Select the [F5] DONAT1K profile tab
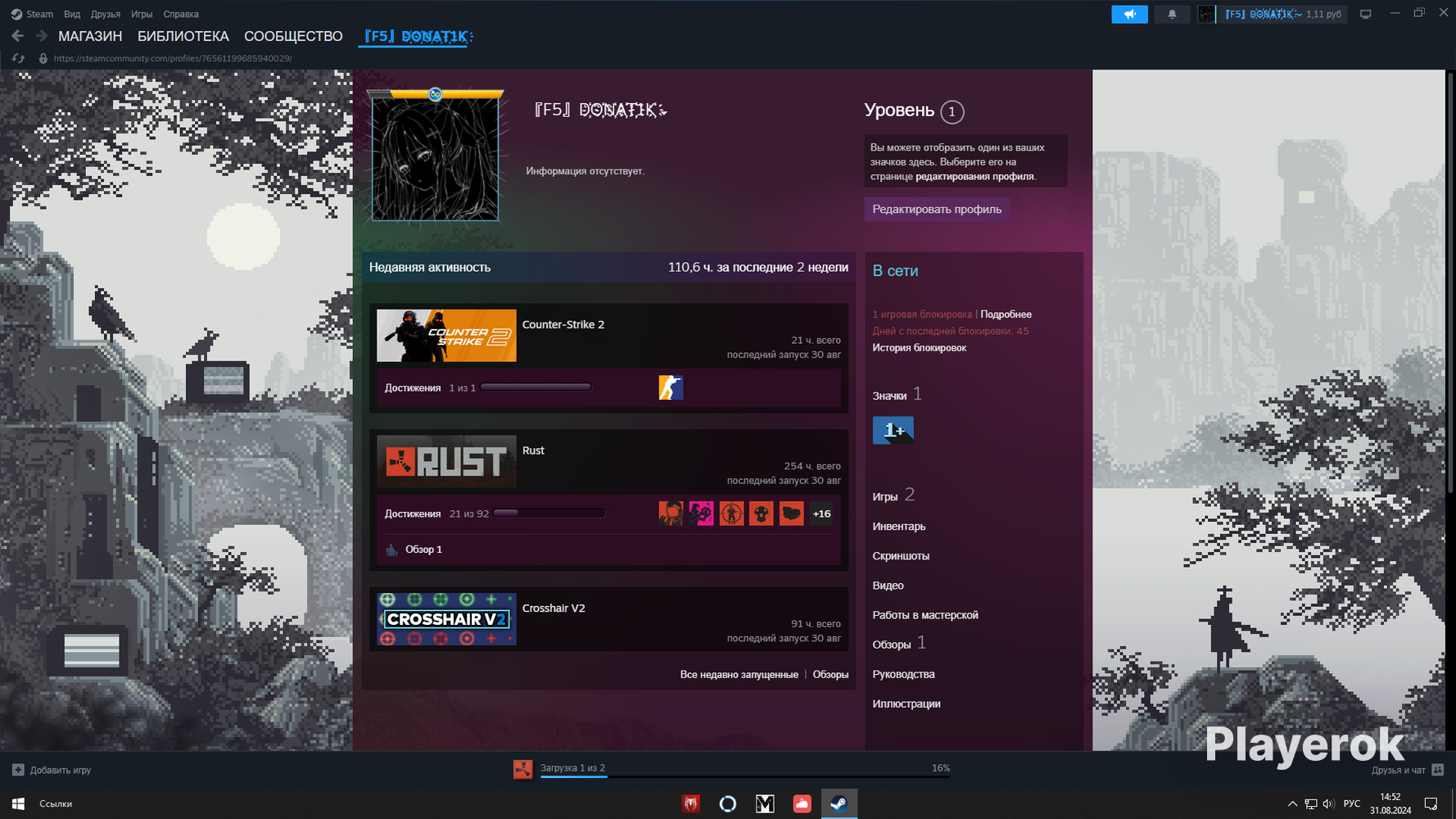 [x=418, y=36]
